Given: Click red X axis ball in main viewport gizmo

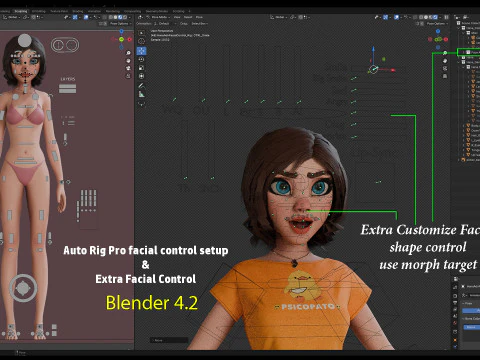Looking at the screenshot, I should (446, 39).
